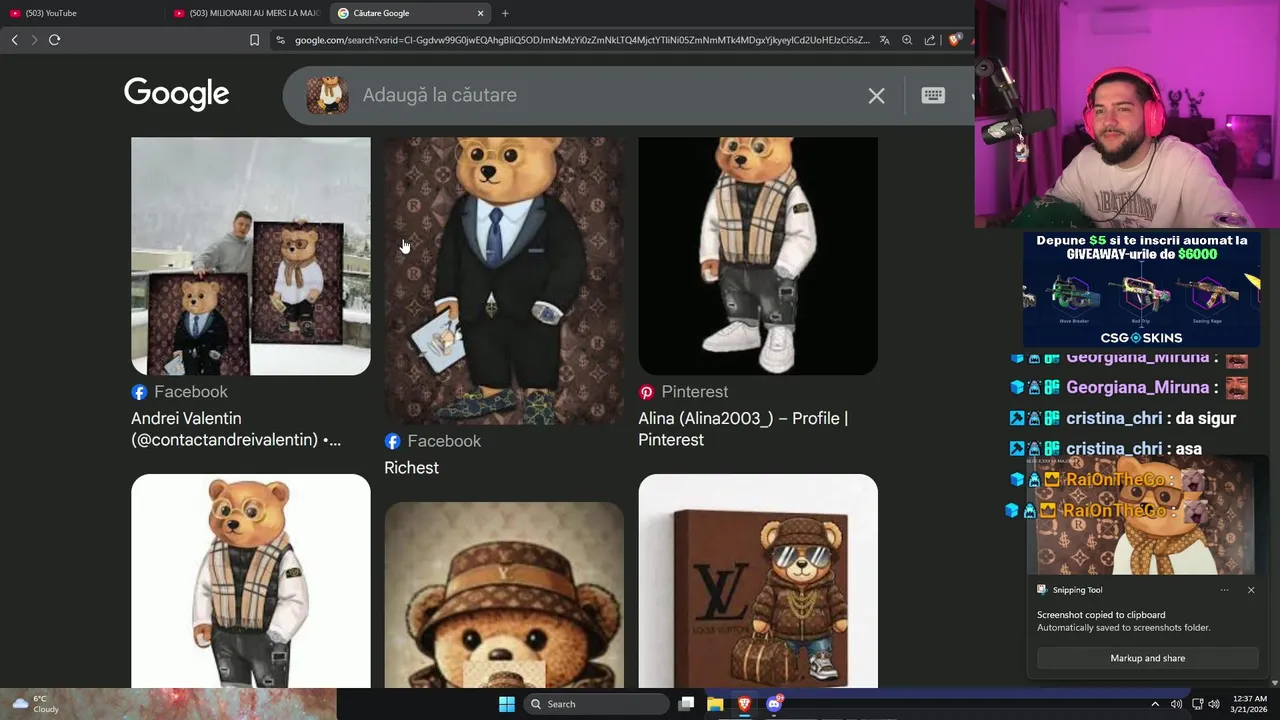The height and width of the screenshot is (720, 1280).
Task: Open Task View on taskbar
Action: (686, 704)
